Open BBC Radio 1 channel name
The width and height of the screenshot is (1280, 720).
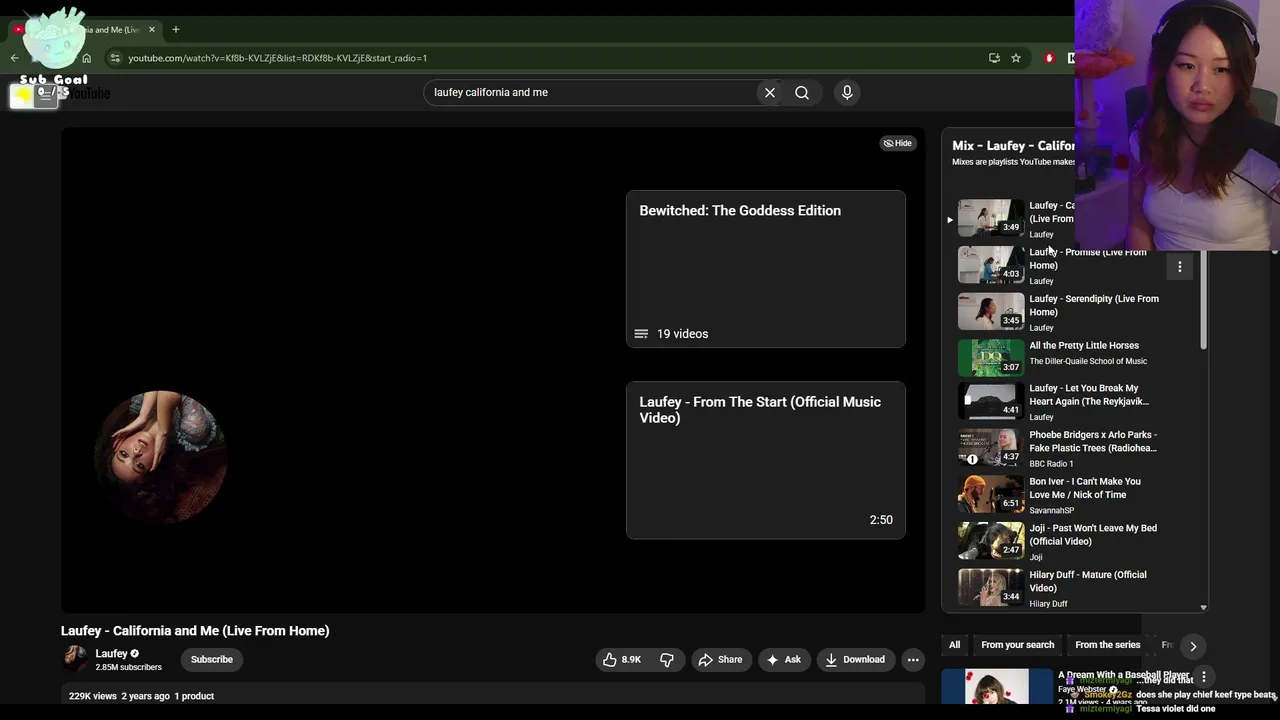pyautogui.click(x=1051, y=464)
